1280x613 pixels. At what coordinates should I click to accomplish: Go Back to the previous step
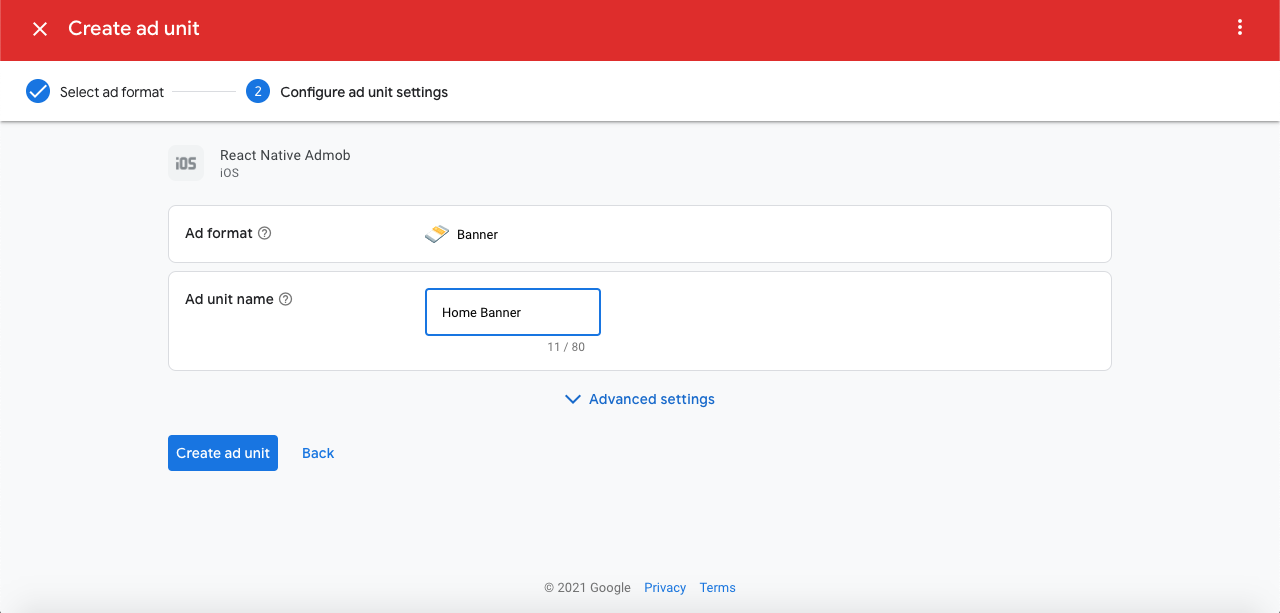click(317, 452)
